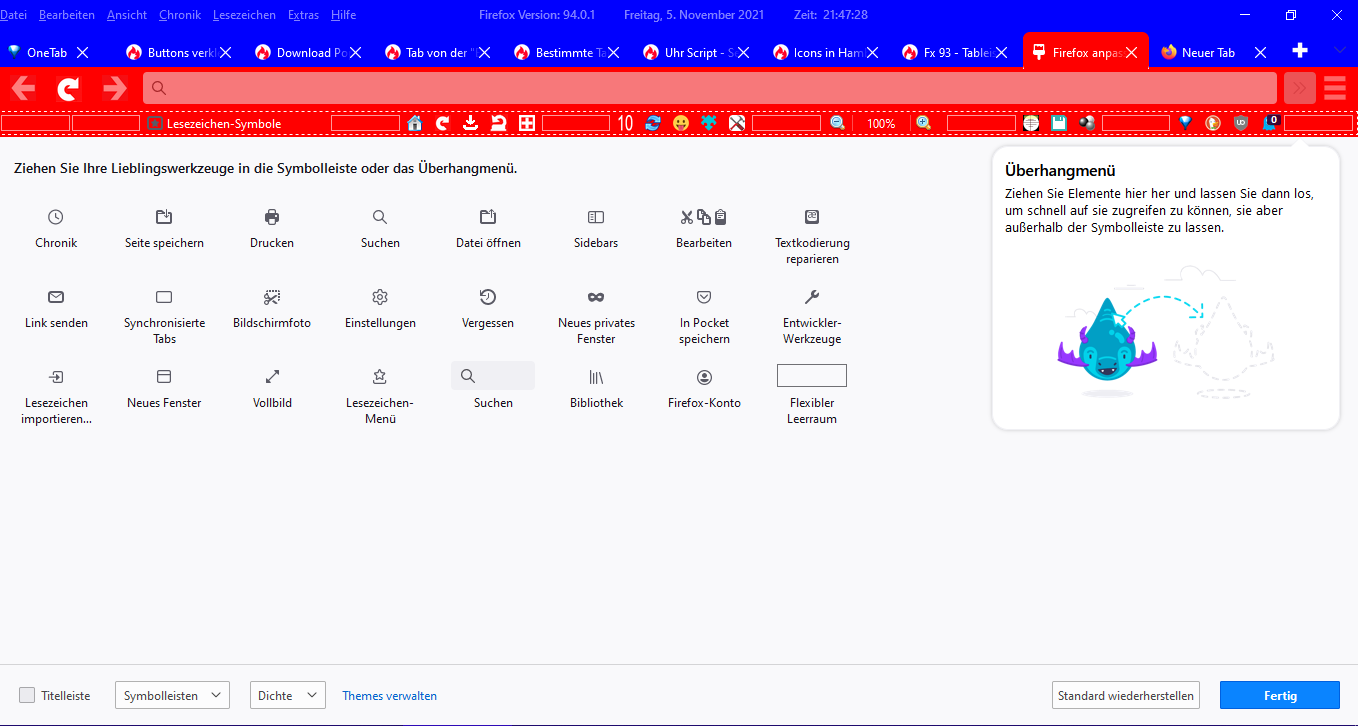Click the Firefox-Konto account icon
The image size is (1358, 726).
[x=704, y=377]
